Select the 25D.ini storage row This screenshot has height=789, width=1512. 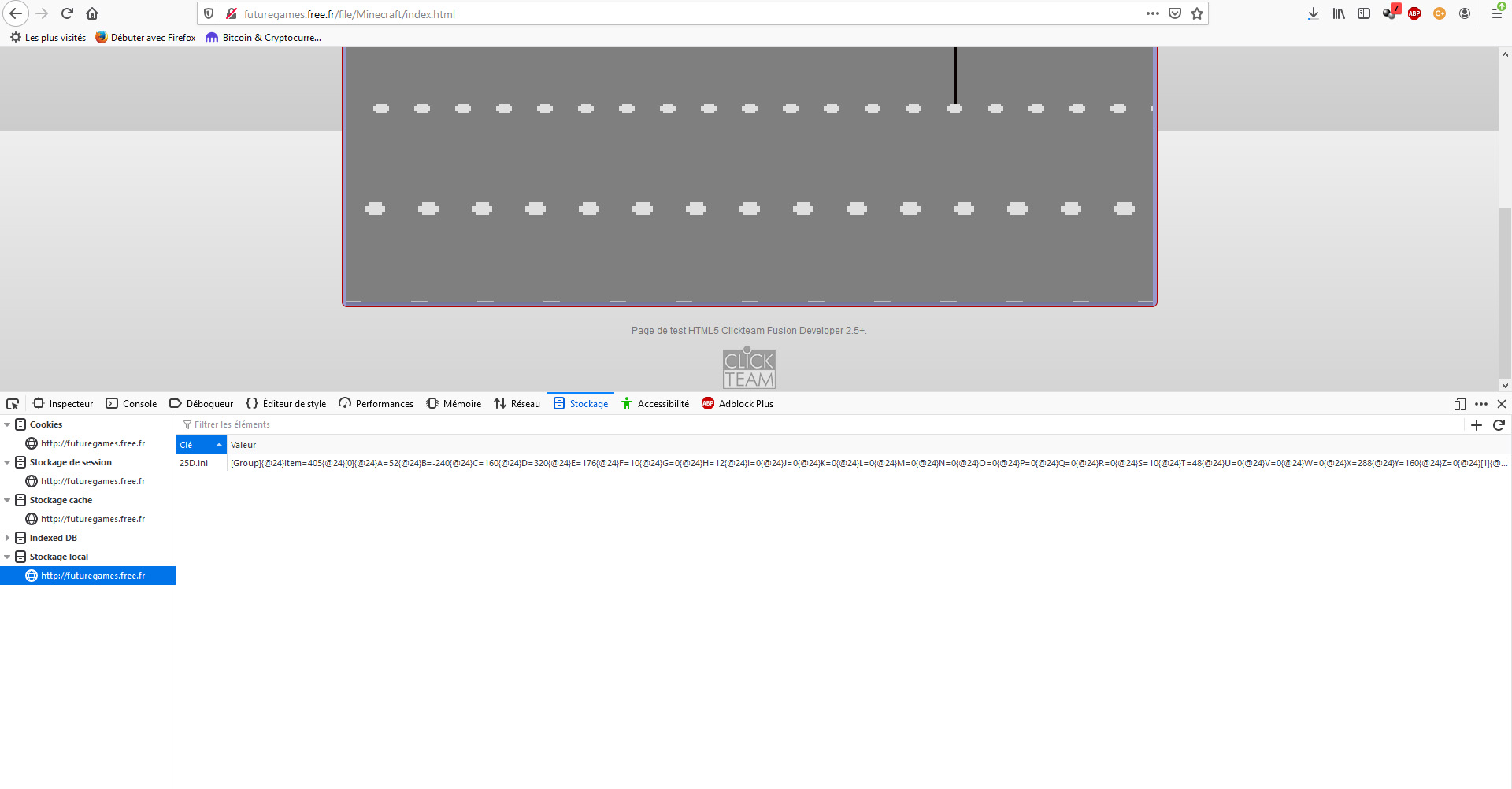(194, 463)
